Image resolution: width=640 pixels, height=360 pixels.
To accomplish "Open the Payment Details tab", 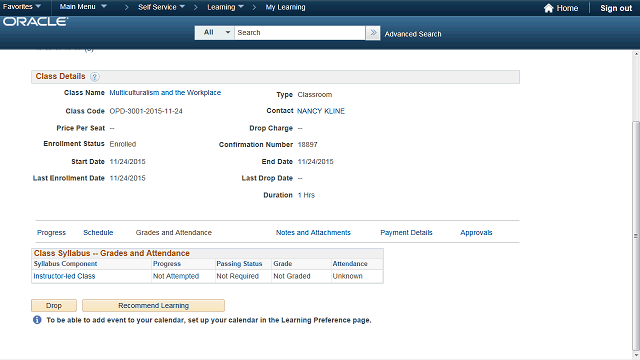I will point(406,232).
